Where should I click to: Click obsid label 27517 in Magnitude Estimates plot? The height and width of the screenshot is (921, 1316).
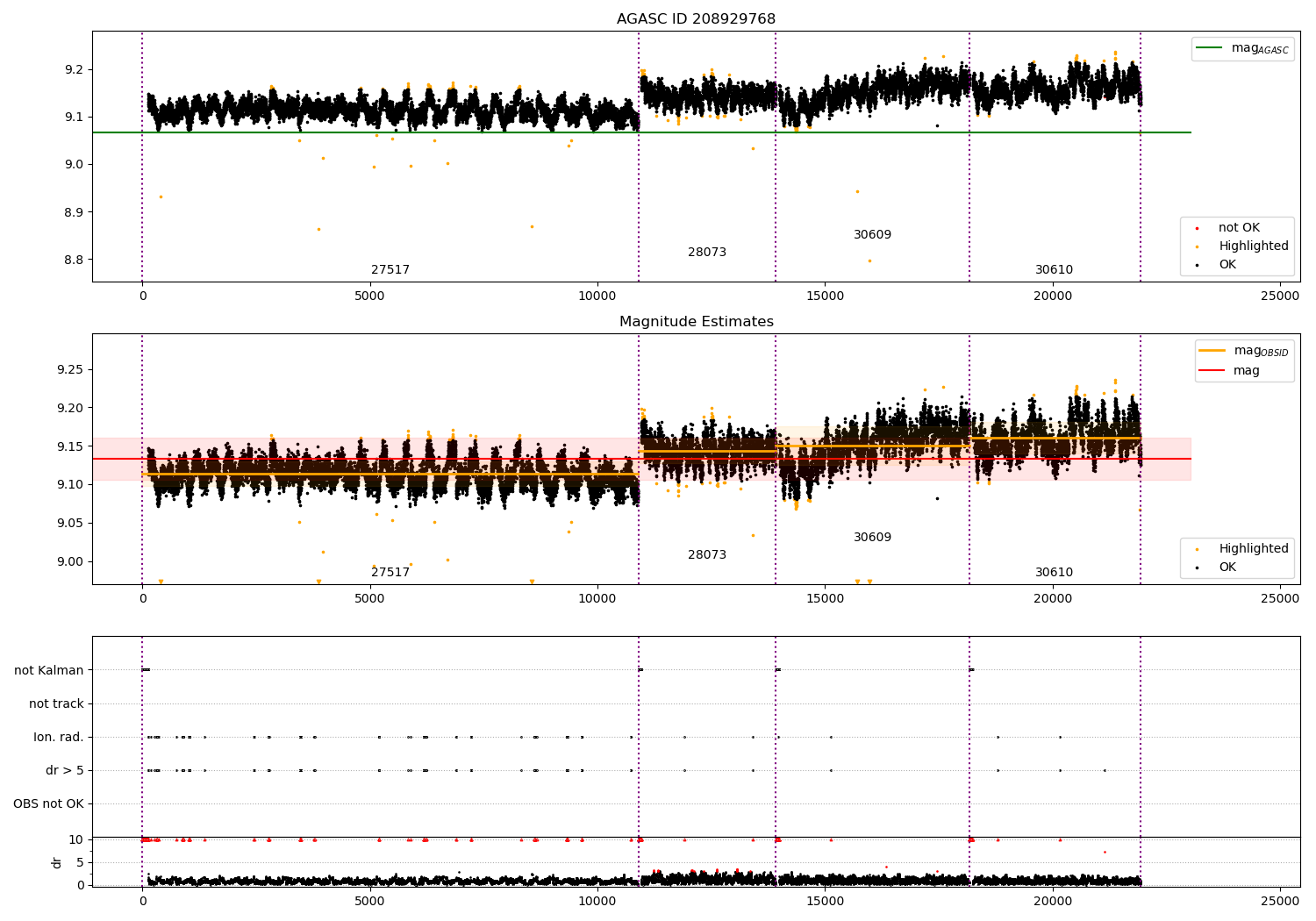point(390,573)
